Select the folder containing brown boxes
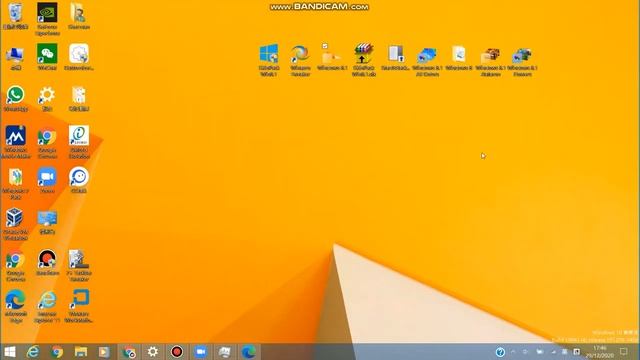This screenshot has height=360, width=640. click(x=490, y=55)
